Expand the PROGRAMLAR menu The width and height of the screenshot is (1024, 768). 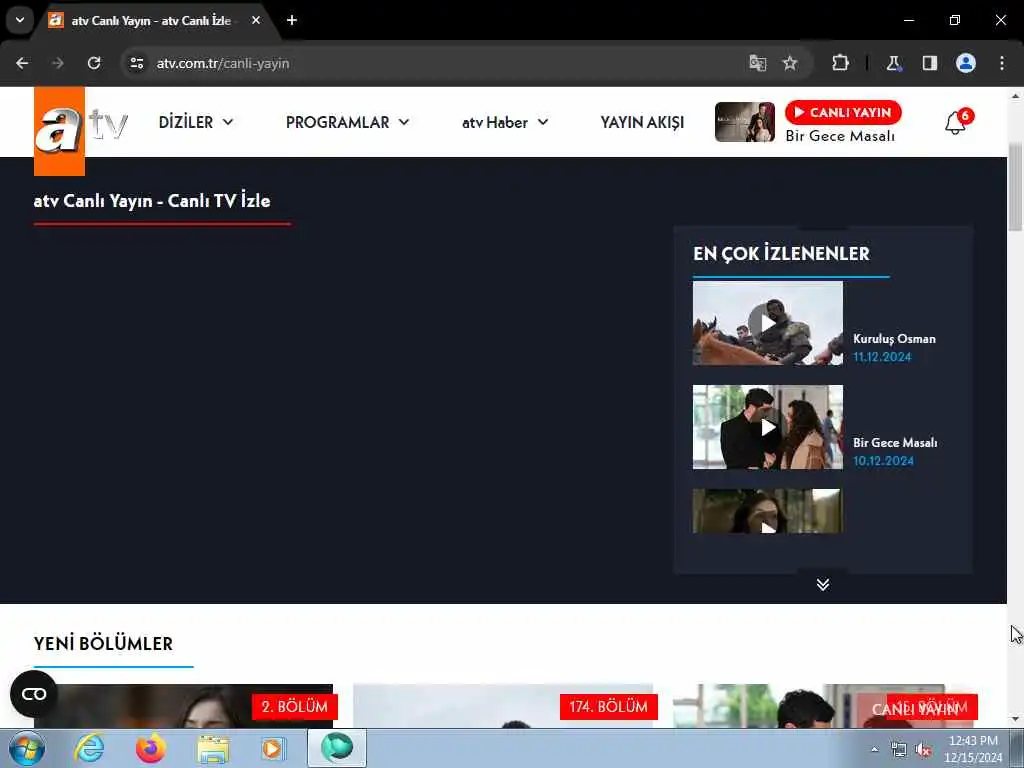(x=347, y=122)
